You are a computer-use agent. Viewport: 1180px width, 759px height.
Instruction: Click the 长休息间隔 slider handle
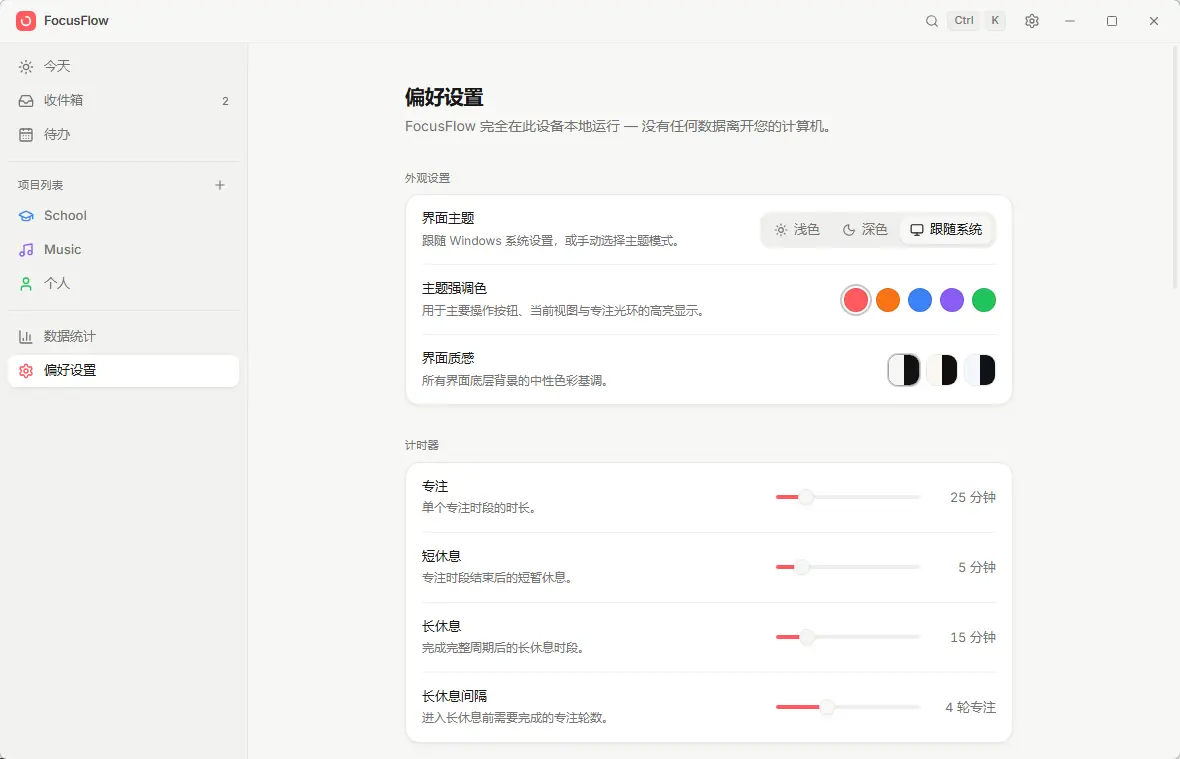pyautogui.click(x=826, y=707)
